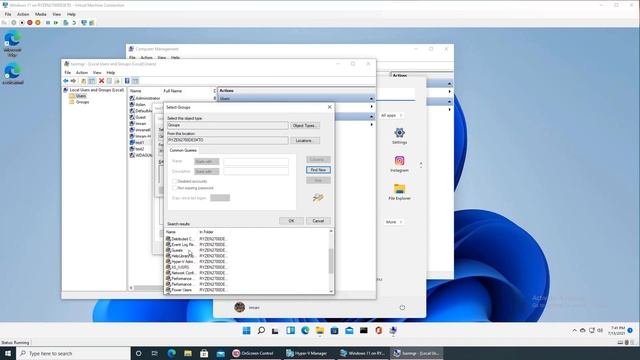Click the green Reset icon in VM toolbar
The height and width of the screenshot is (360, 640).
click(56, 23)
